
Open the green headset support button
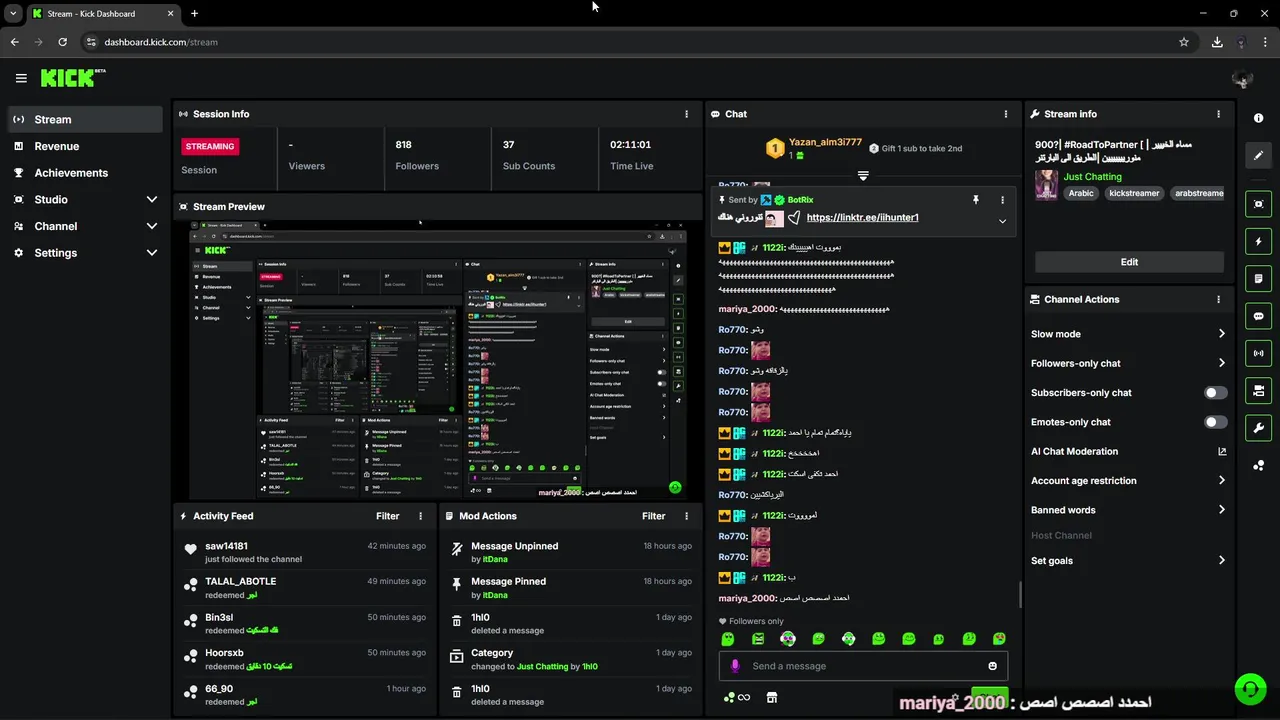[x=1250, y=689]
